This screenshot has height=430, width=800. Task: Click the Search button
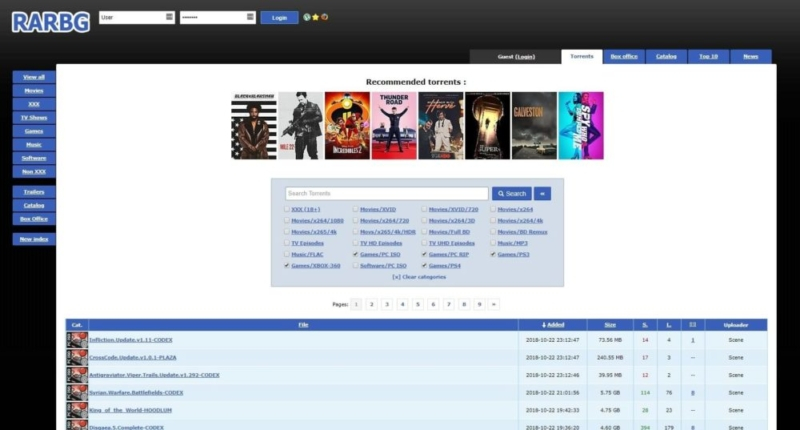tap(512, 194)
